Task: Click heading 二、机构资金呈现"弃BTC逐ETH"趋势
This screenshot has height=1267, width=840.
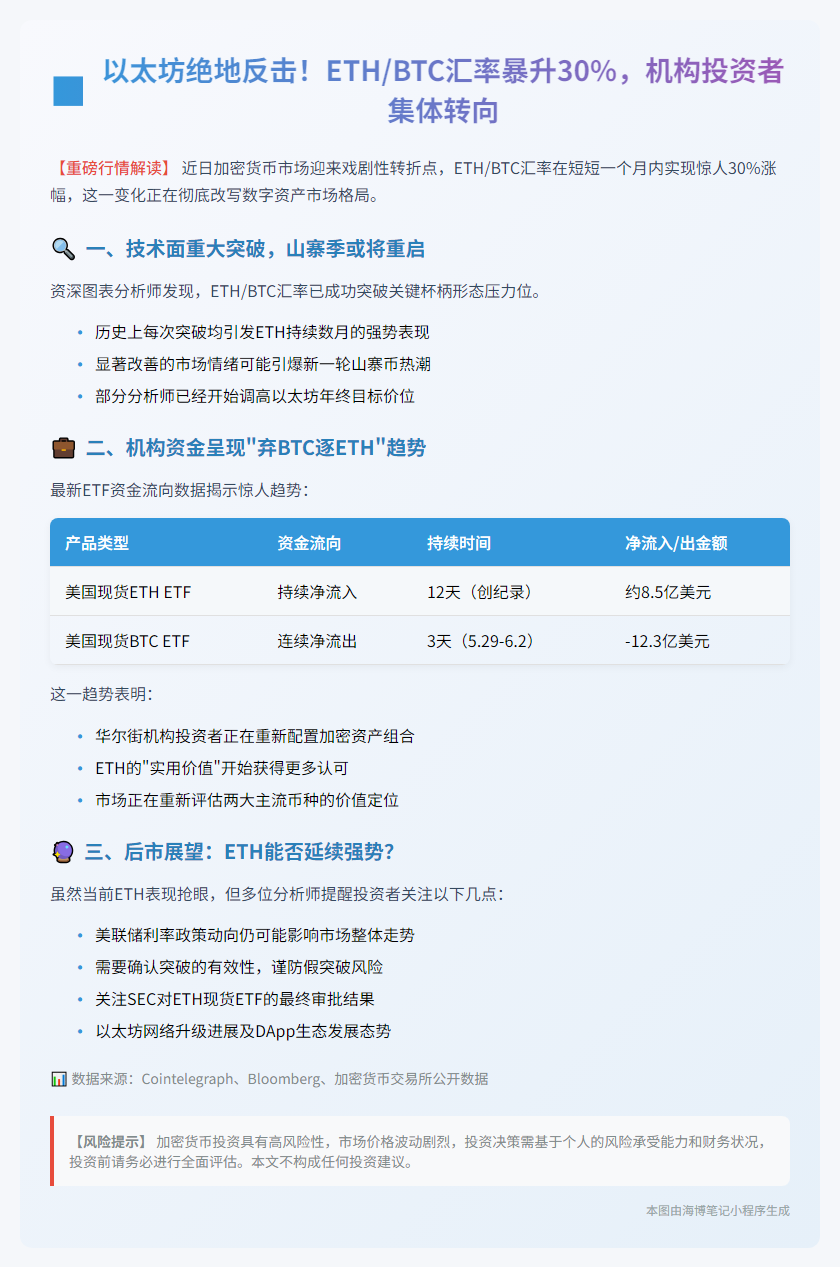Action: tap(257, 448)
